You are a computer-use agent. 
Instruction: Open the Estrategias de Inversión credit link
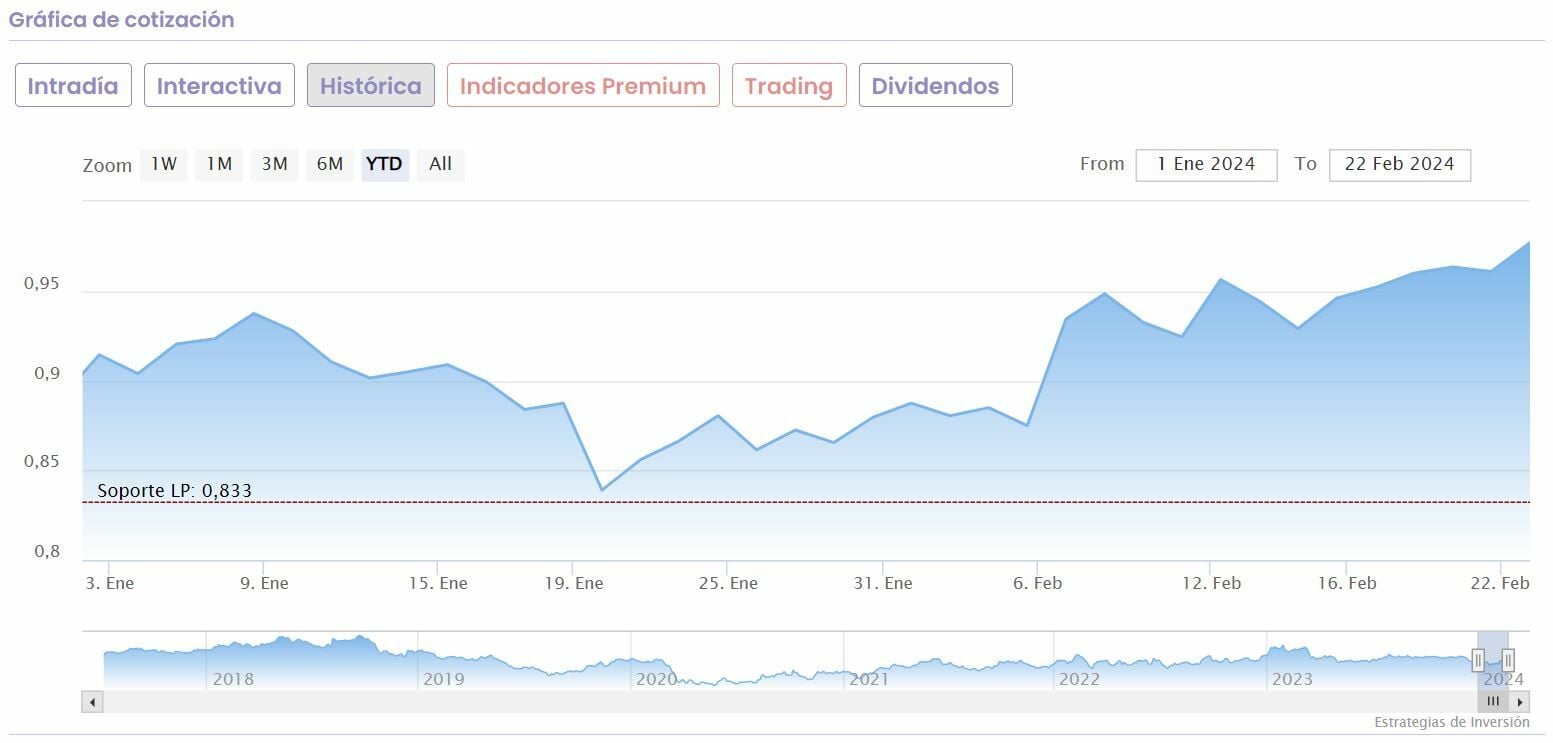[1451, 722]
